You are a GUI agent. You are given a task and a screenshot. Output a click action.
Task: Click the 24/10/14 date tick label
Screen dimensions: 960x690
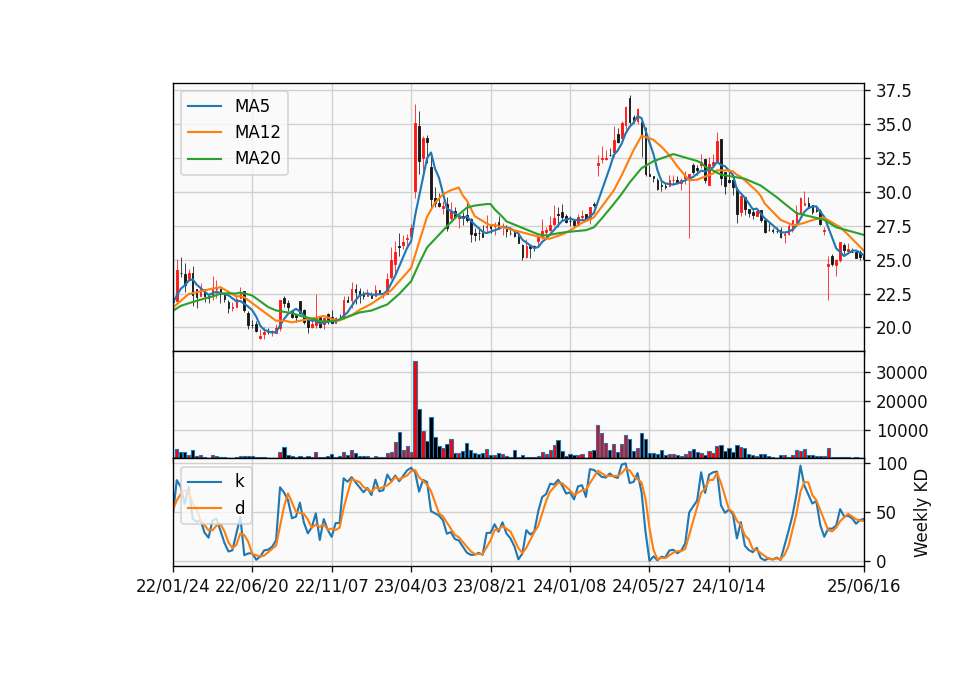tap(729, 586)
